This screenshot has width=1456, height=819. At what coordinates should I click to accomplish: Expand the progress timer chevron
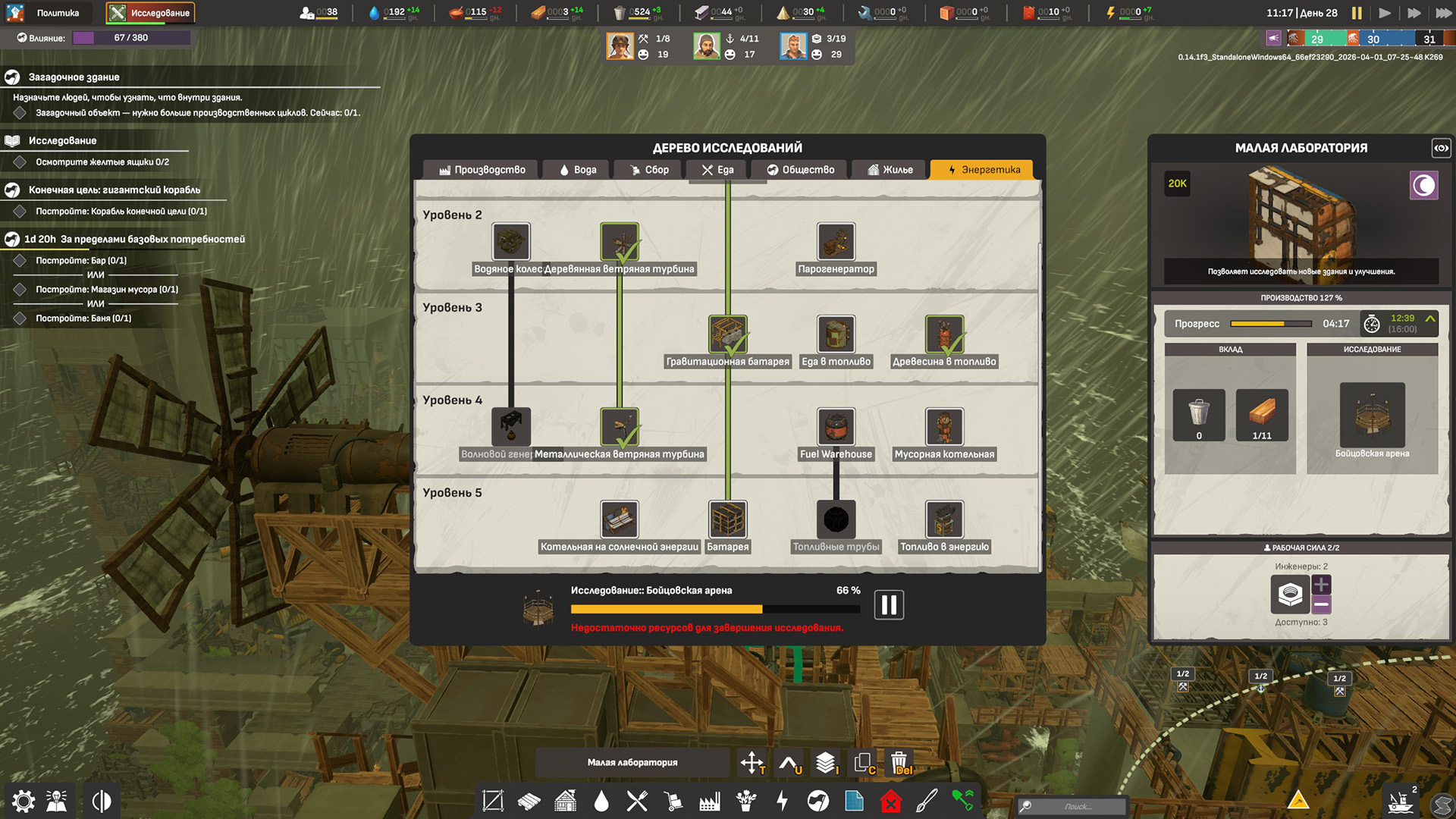click(1429, 319)
